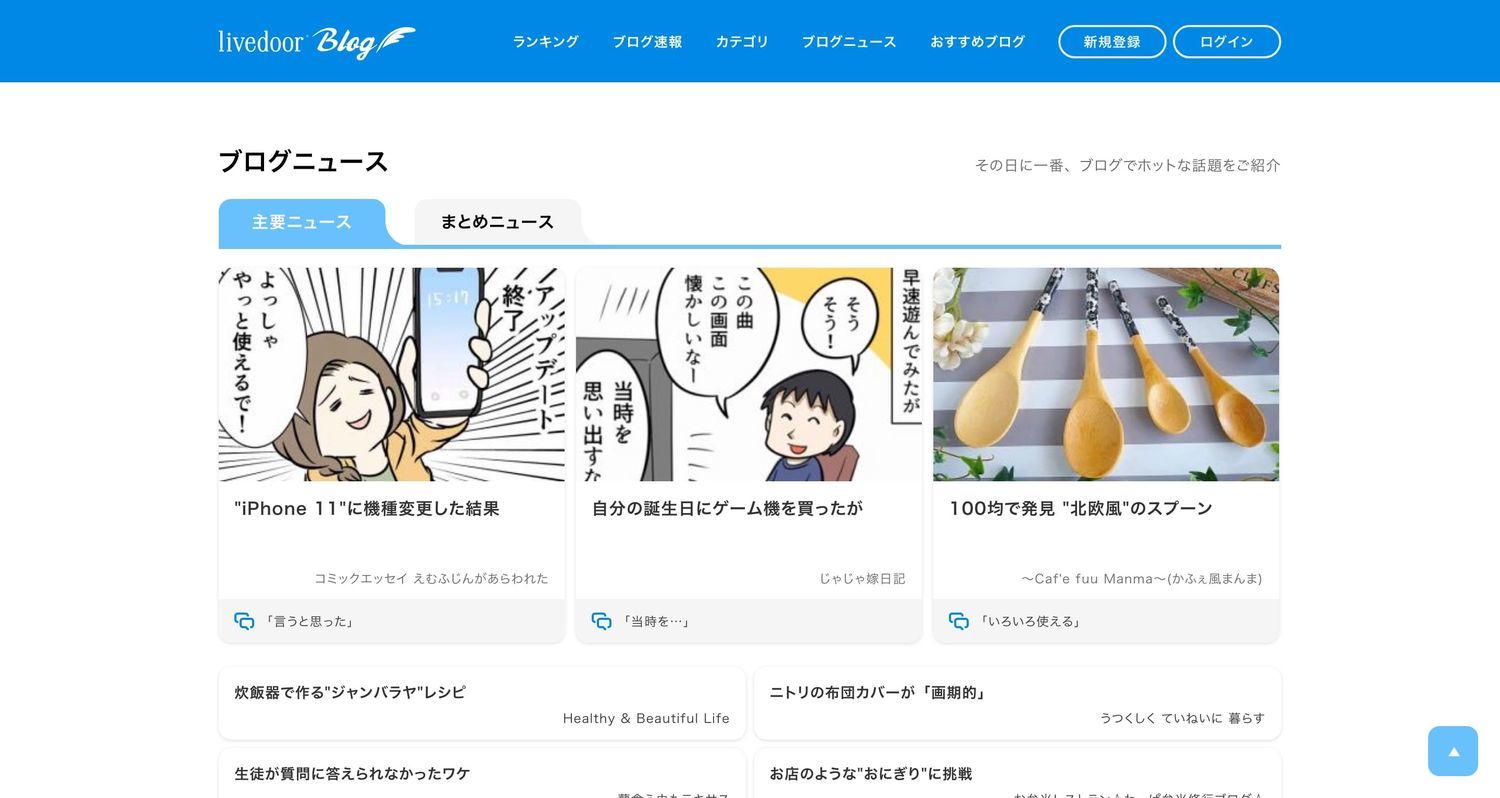Click comment icon beside 「いろいろ使える」
Image resolution: width=1500 pixels, height=798 pixels.
[958, 621]
